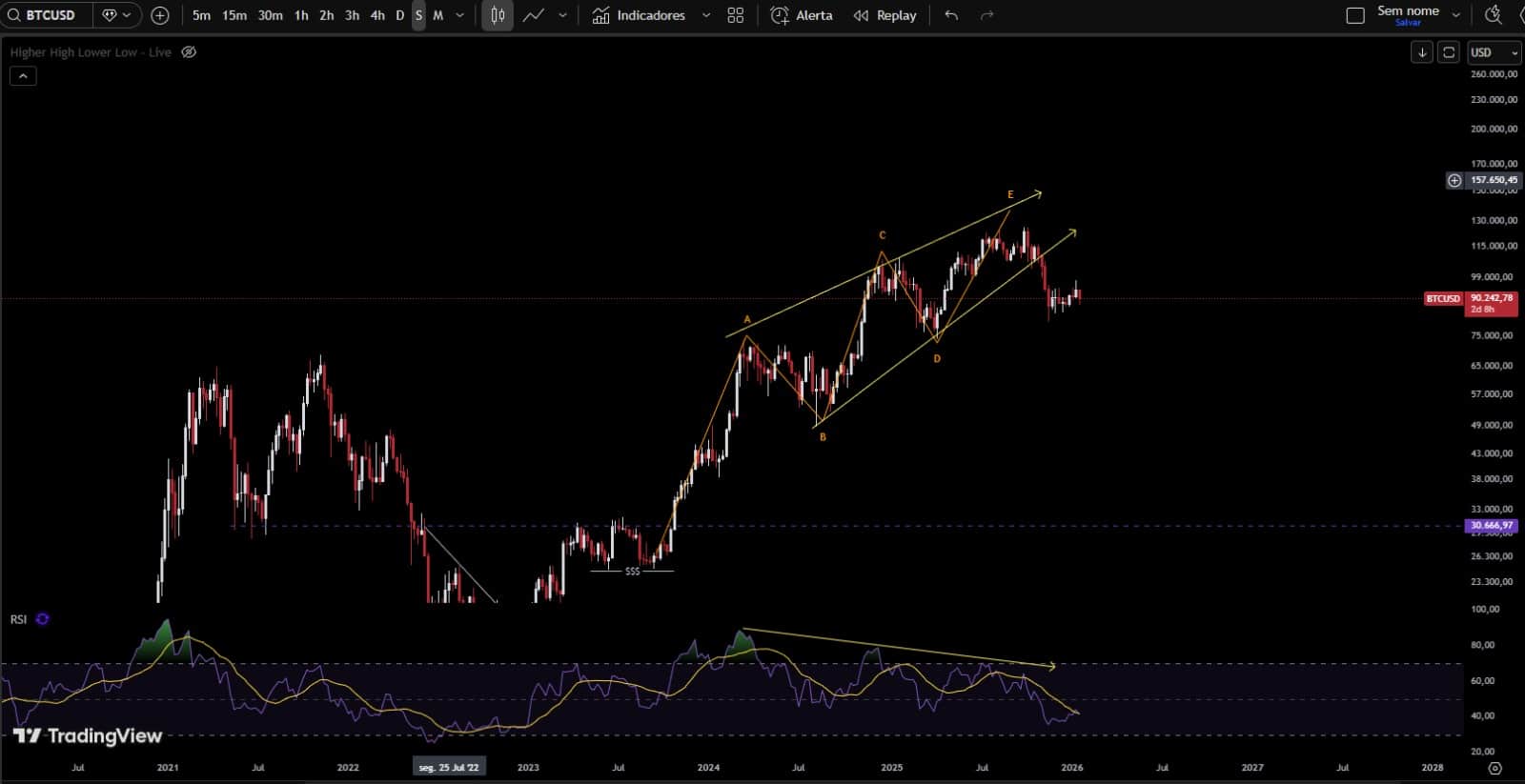
Task: Toggle visibility of Higher High Lower Low indicator
Action: (x=189, y=52)
